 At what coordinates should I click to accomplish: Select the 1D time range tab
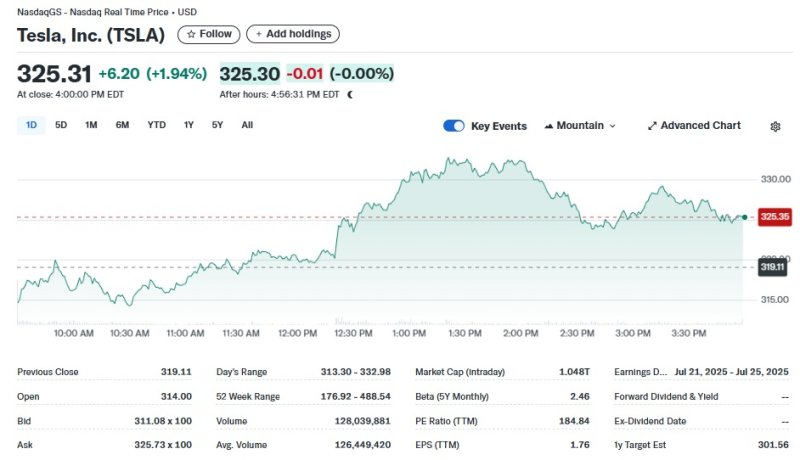31,125
